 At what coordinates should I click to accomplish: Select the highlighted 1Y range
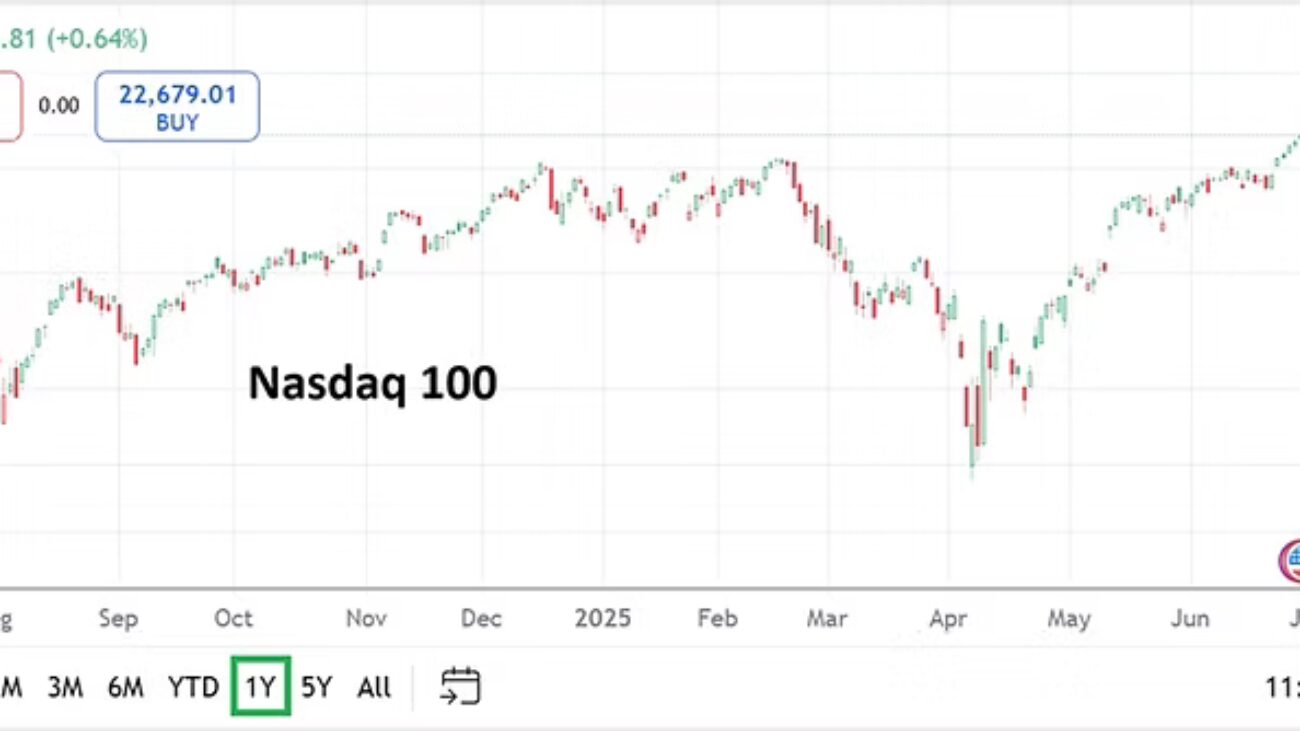(x=260, y=687)
